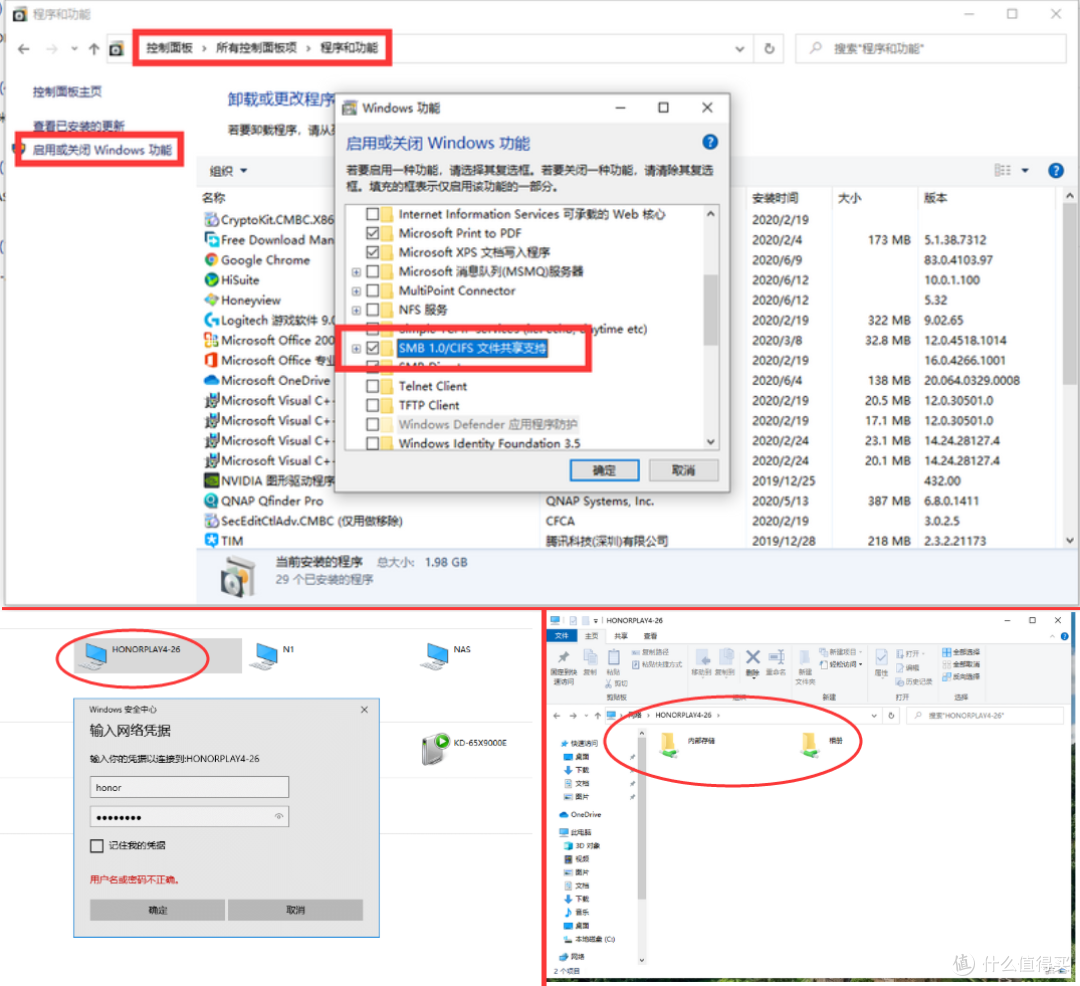This screenshot has width=1080, height=986.
Task: Open 轻松访问 dropdown in Explorer ribbon
Action: pyautogui.click(x=841, y=664)
